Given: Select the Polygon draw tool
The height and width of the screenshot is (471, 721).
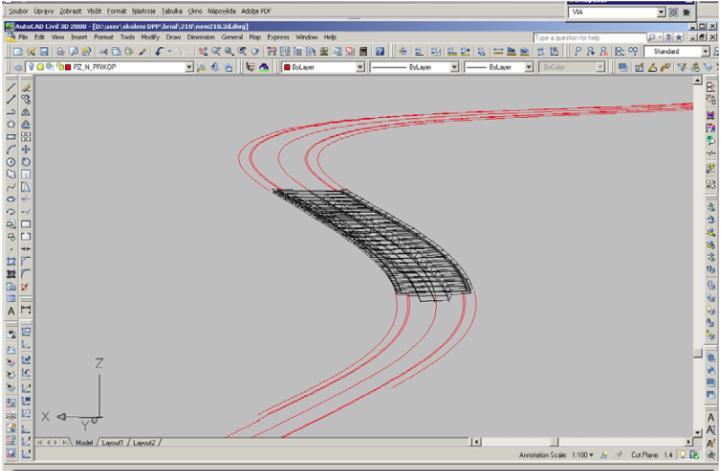Looking at the screenshot, I should click(11, 124).
